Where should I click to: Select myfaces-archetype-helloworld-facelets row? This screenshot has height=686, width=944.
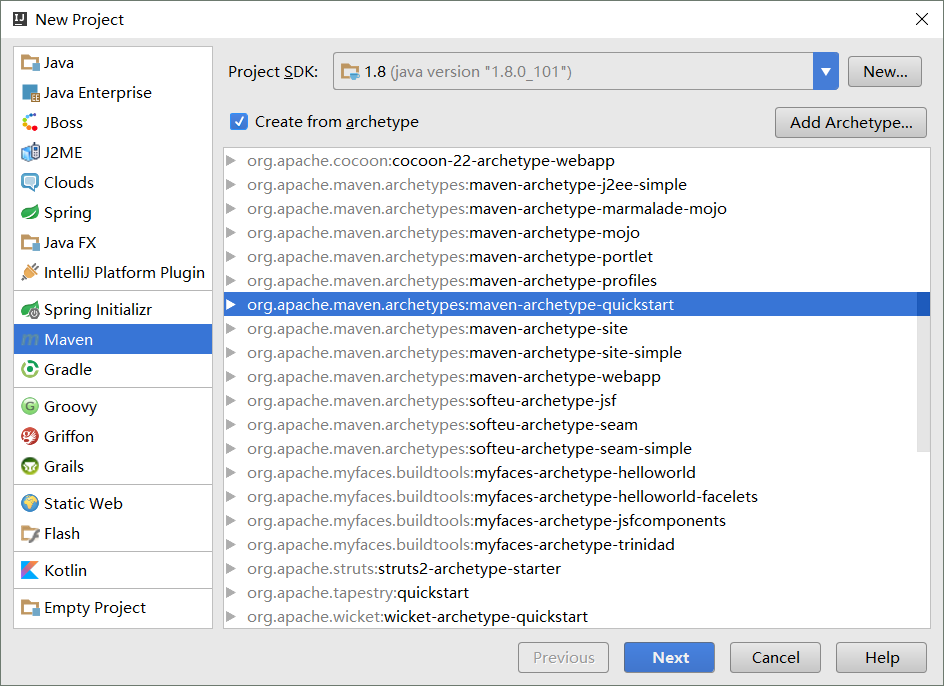[x=577, y=497]
